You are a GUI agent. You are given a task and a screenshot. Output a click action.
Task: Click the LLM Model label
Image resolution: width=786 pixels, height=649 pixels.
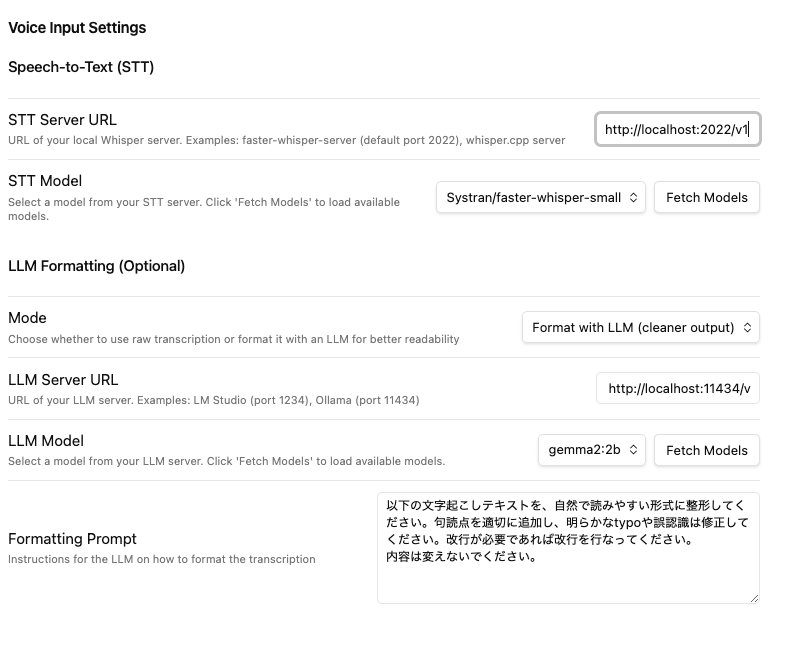click(x=46, y=441)
